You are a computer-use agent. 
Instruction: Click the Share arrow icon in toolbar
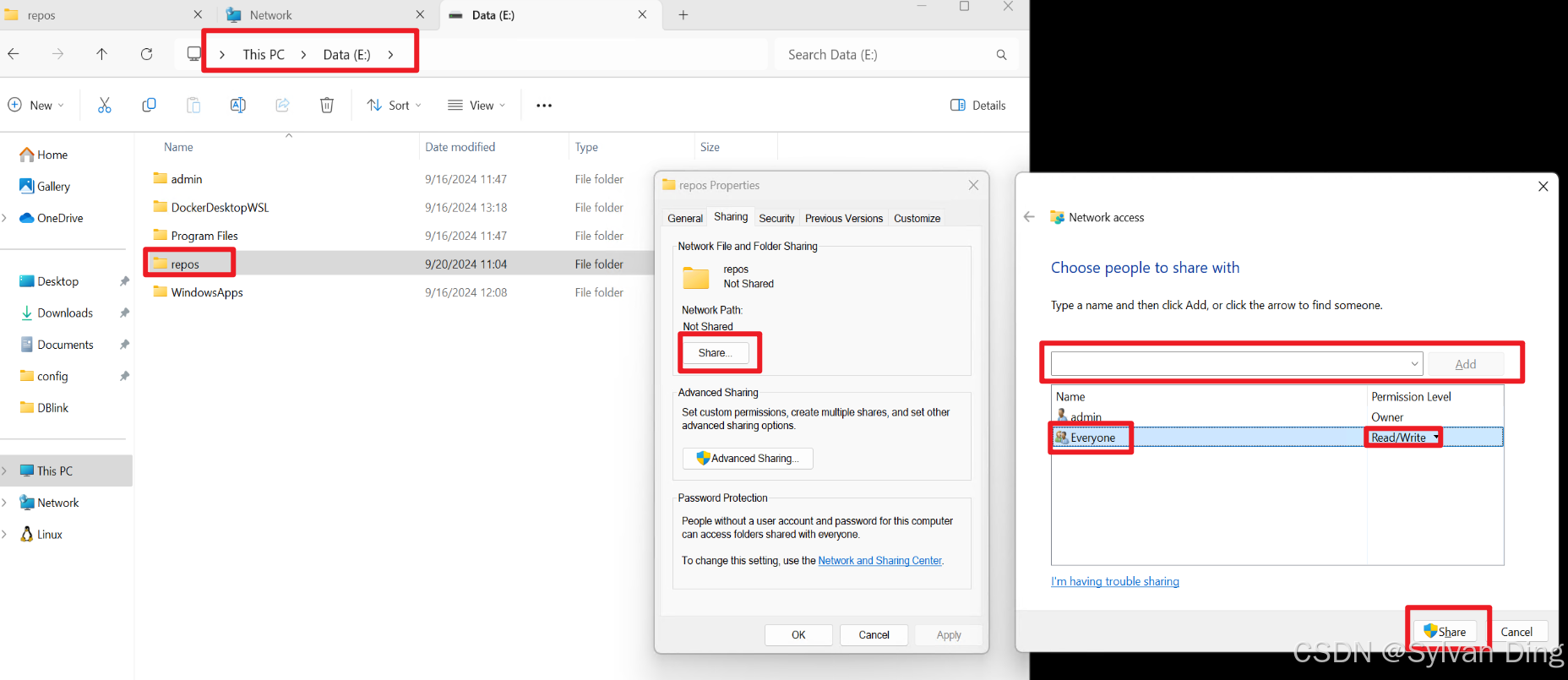282,105
